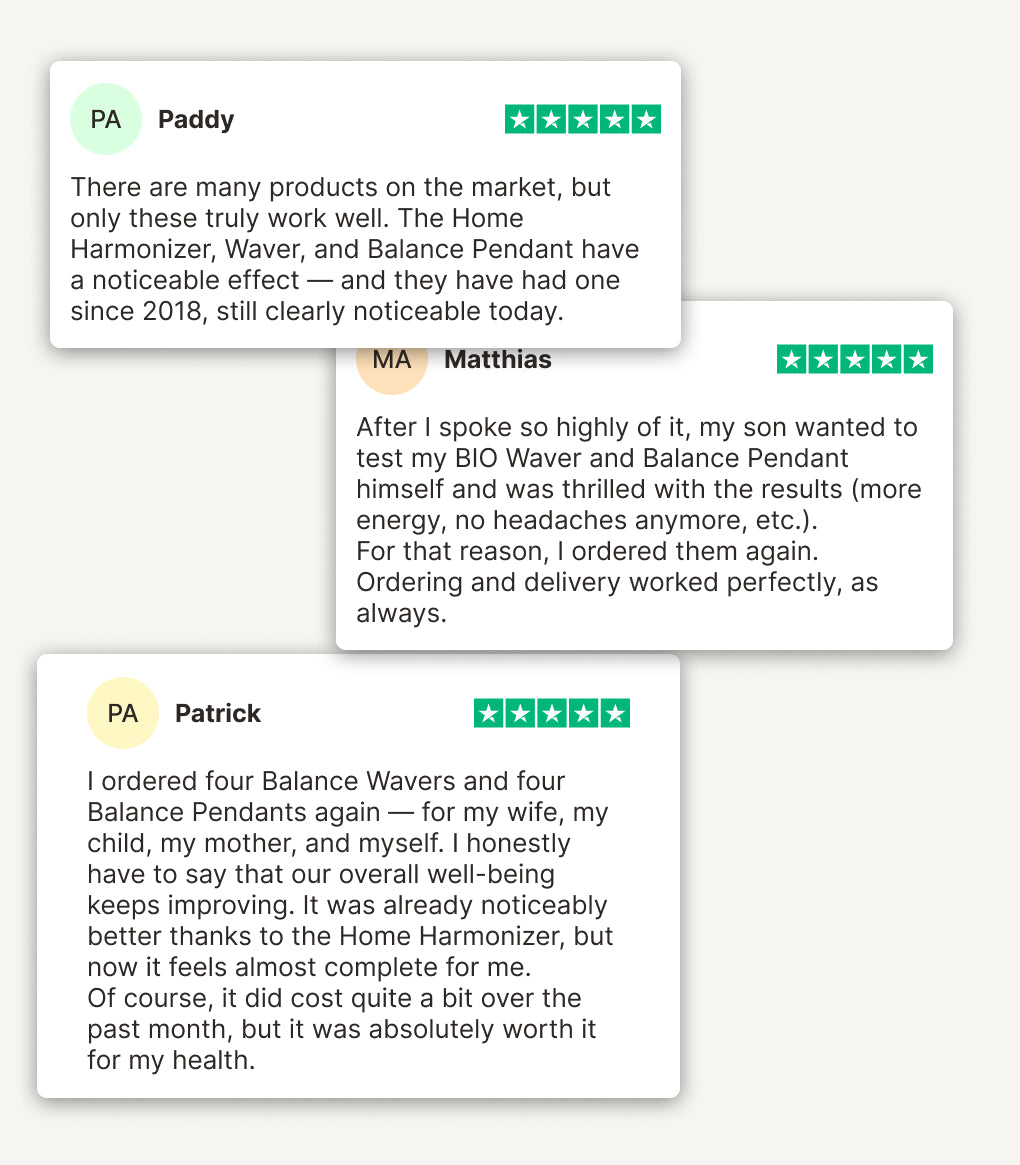Screen dimensions: 1020x1165
Task: Click Matthias's orange MA avatar
Action: click(392, 361)
